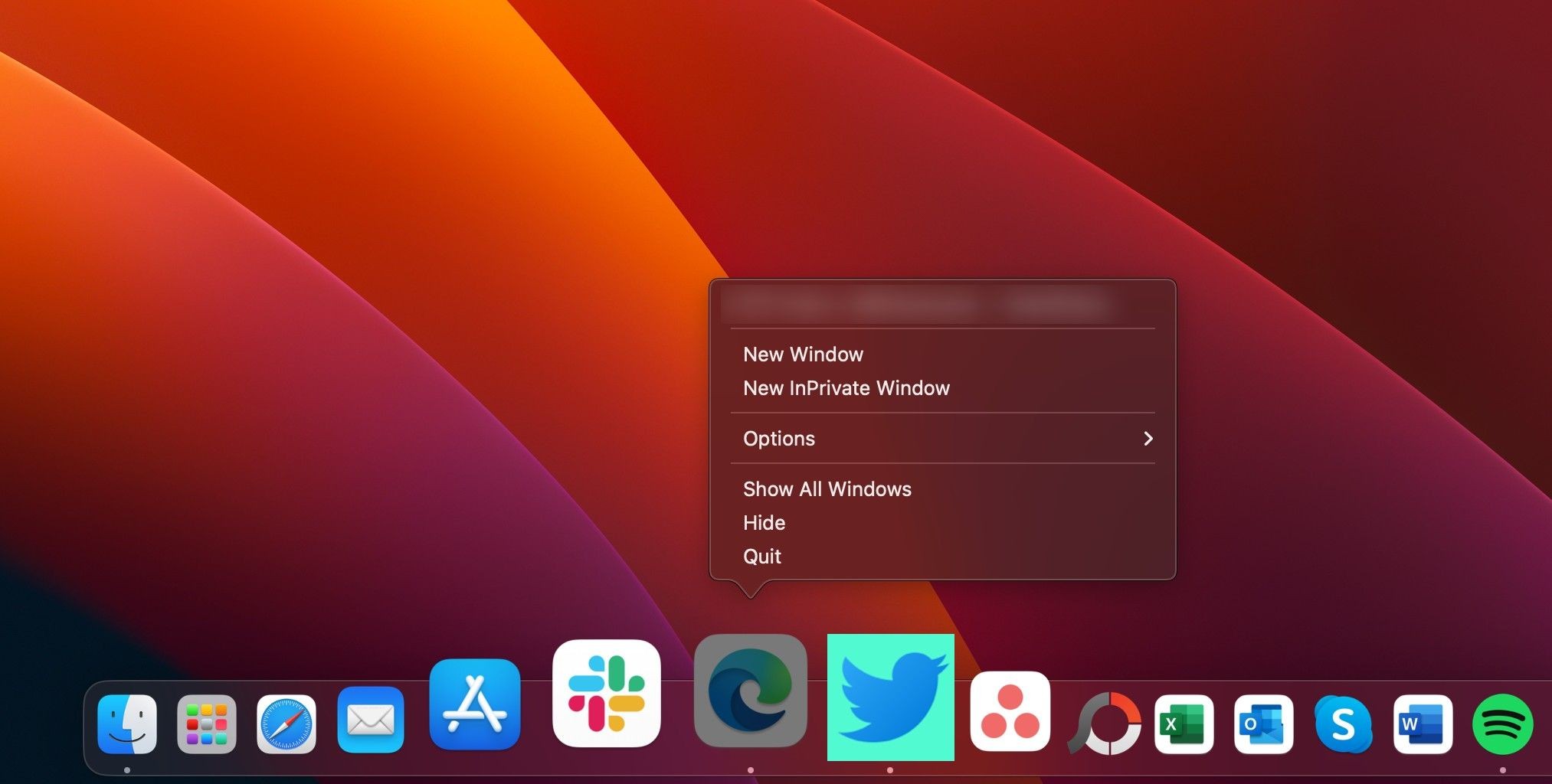This screenshot has width=1552, height=784.
Task: Launch Microsoft Excel from the Dock
Action: point(1184,724)
